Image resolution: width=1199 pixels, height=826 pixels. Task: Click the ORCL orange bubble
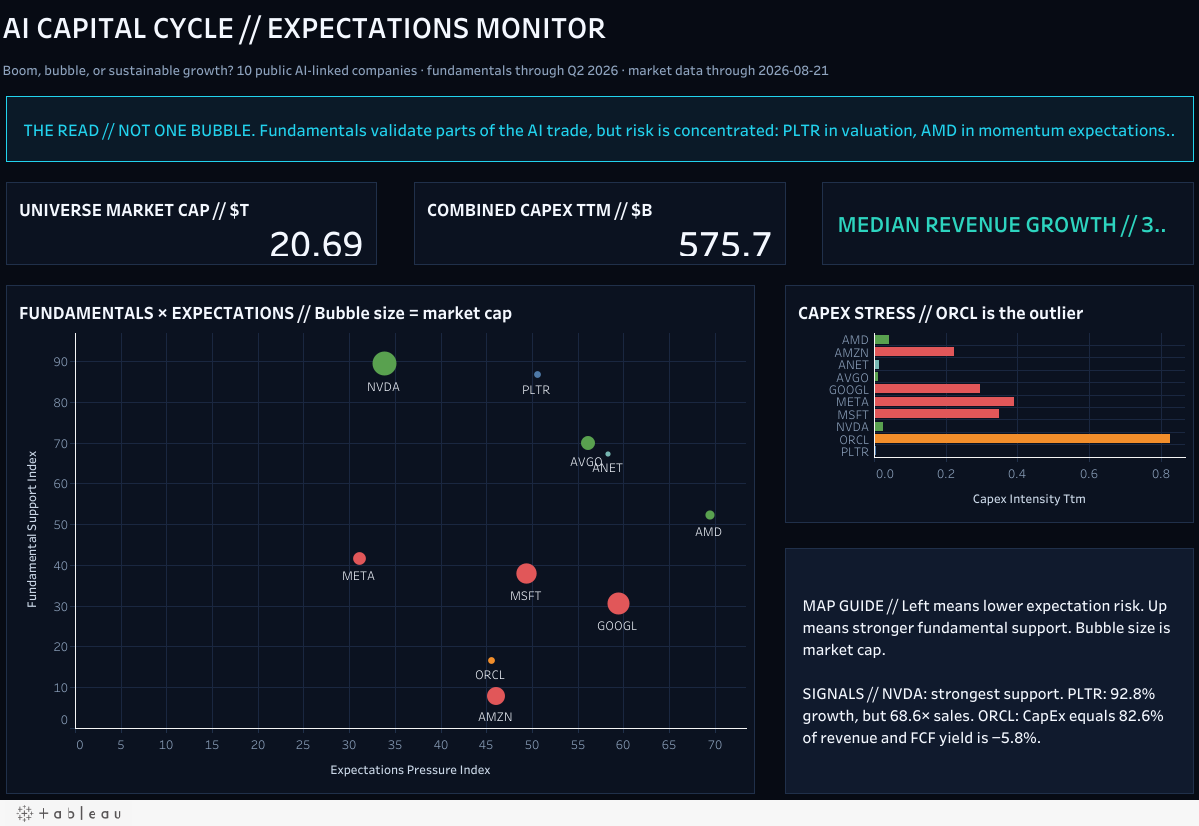(x=491, y=660)
